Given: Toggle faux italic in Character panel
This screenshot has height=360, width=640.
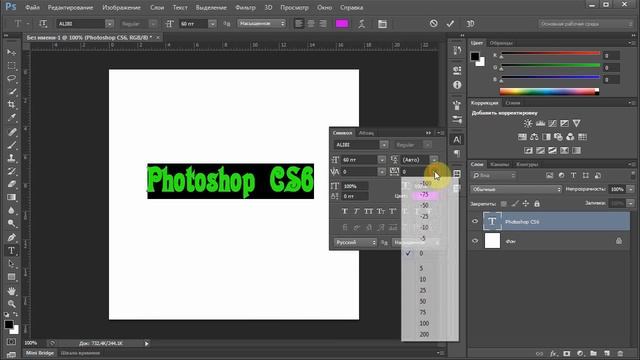Looking at the screenshot, I should (x=356, y=211).
